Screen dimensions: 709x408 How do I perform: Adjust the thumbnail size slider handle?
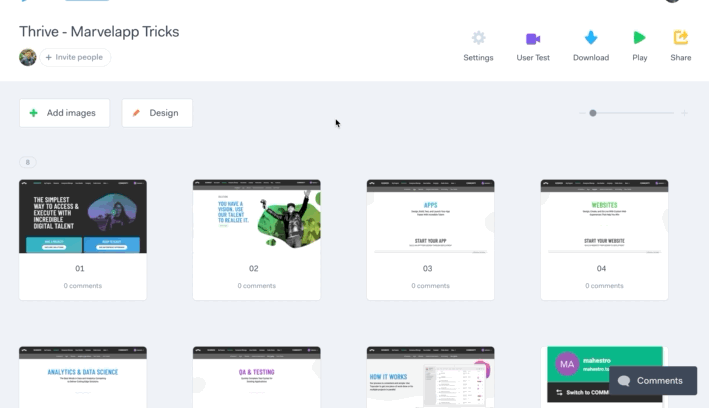(593, 113)
